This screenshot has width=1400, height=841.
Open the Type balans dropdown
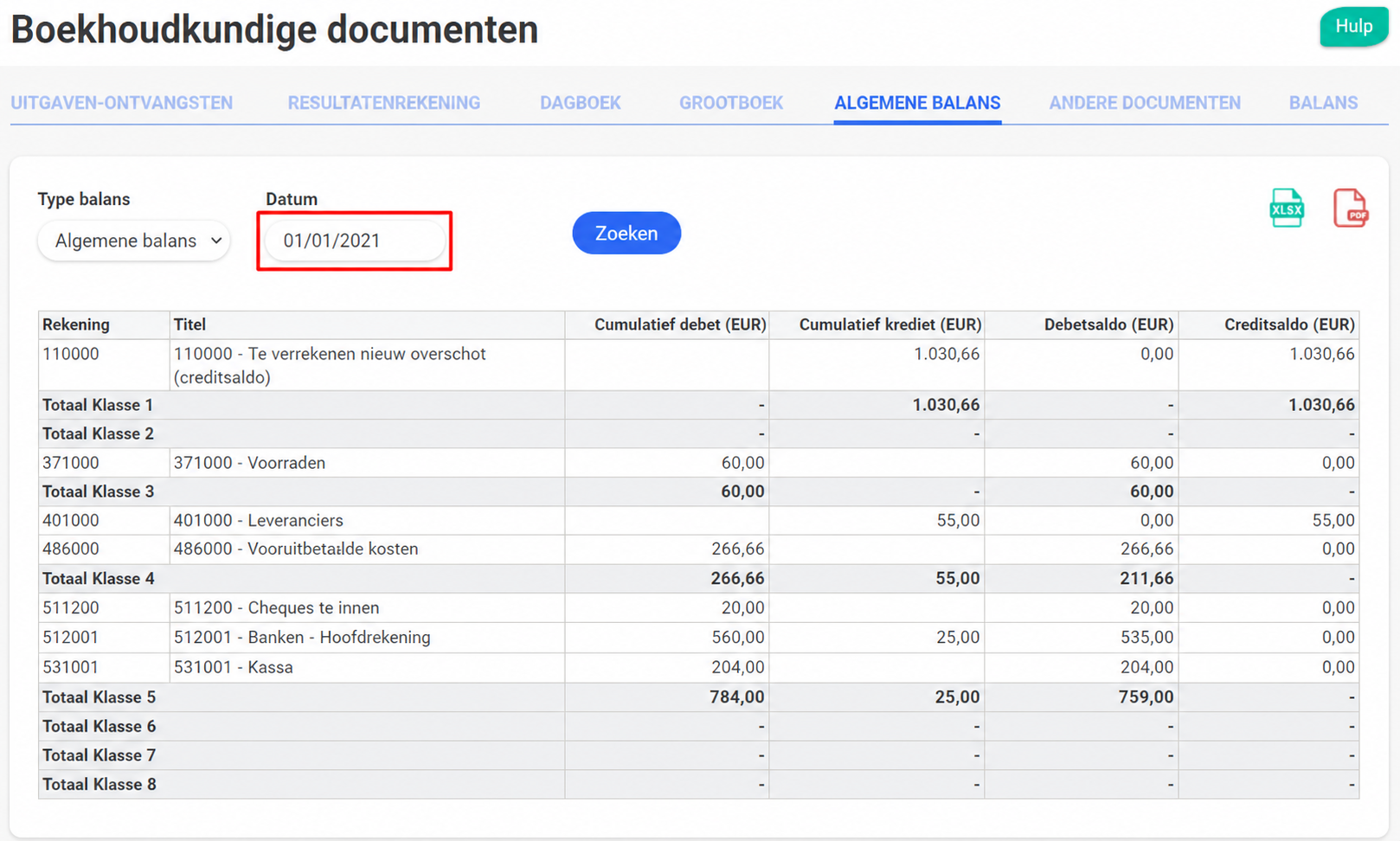point(134,241)
